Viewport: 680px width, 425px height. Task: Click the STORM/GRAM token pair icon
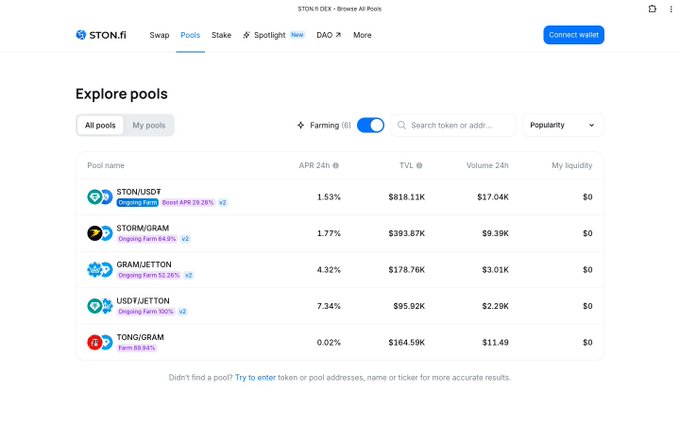click(100, 233)
